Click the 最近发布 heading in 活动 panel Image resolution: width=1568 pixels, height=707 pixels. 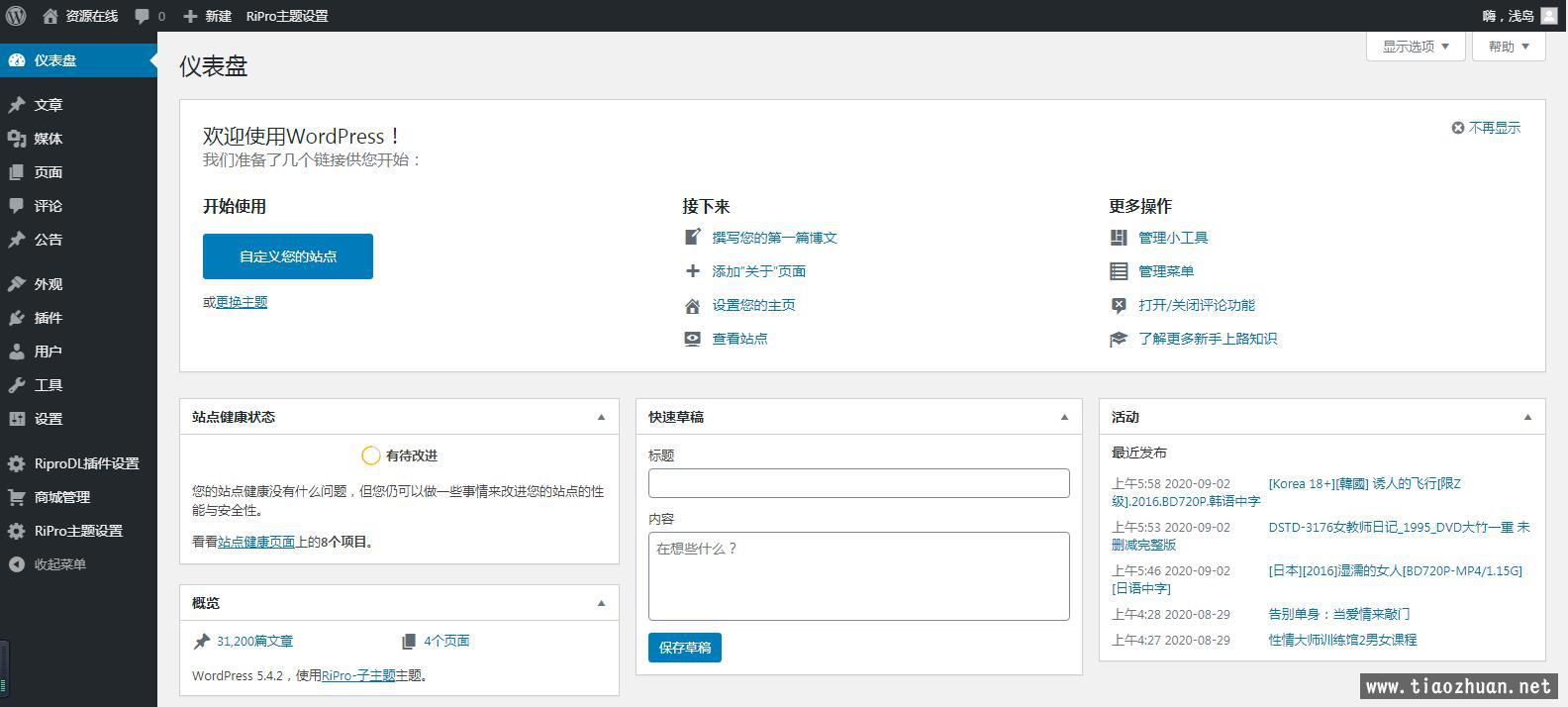[x=1139, y=453]
